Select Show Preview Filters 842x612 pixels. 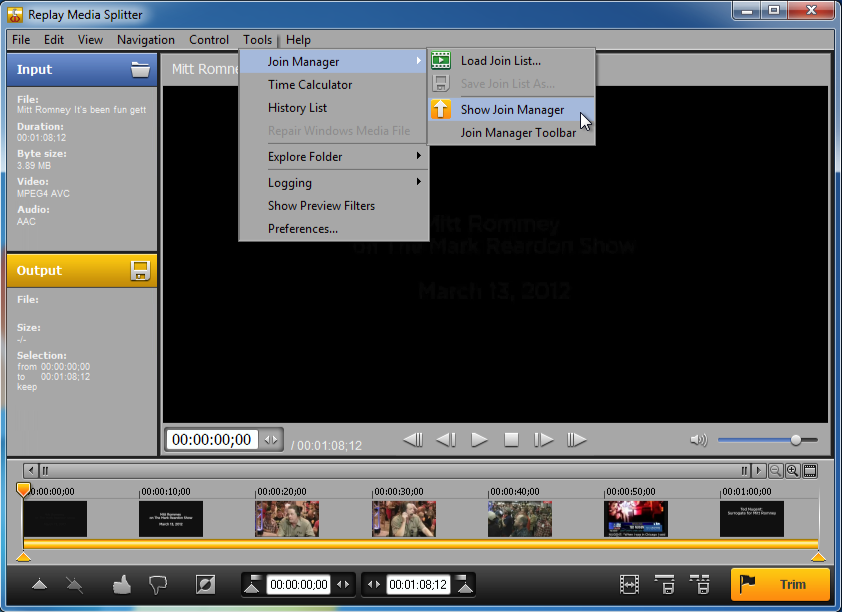(x=333, y=206)
